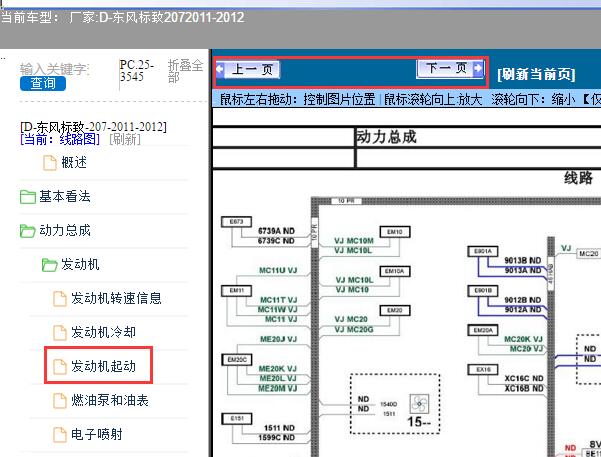601x457 pixels.
Task: Click the 概述 document icon
Action: coord(49,163)
